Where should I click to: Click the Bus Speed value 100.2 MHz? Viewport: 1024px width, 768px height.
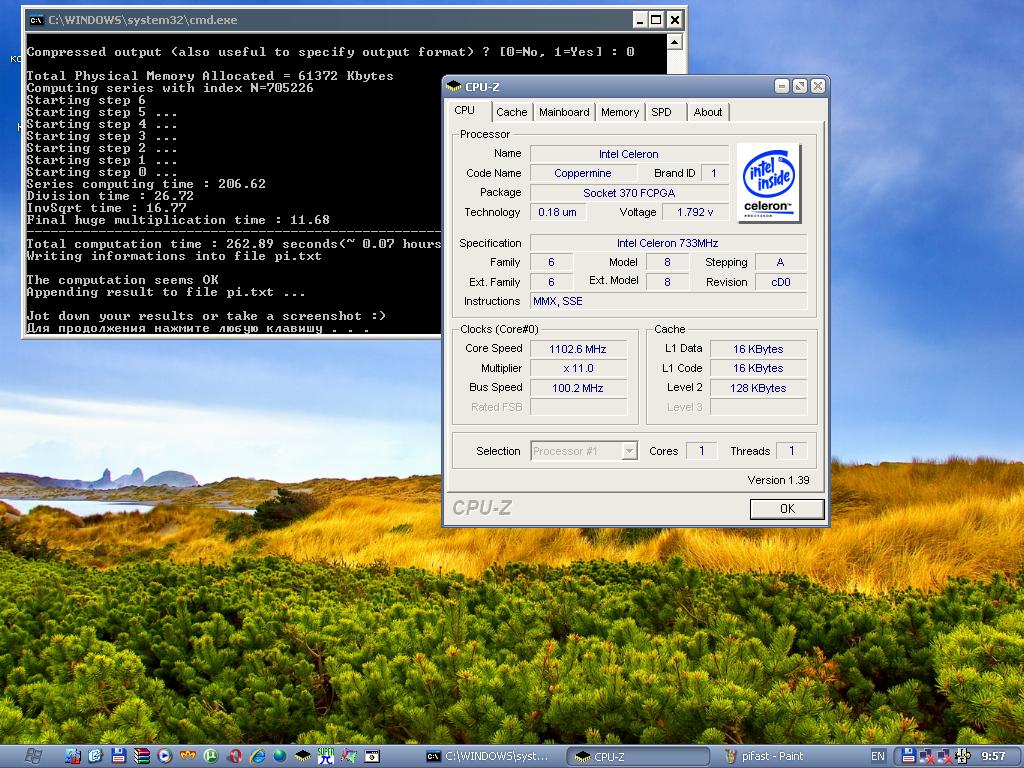578,388
